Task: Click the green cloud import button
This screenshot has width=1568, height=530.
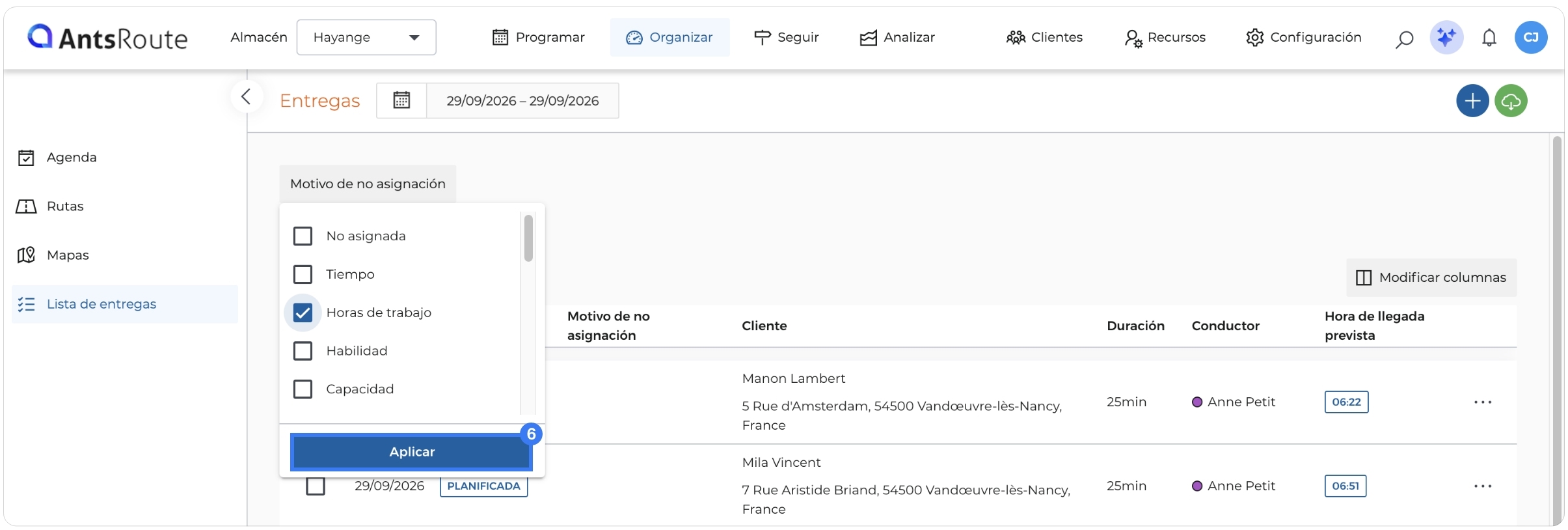Action: 1511,100
